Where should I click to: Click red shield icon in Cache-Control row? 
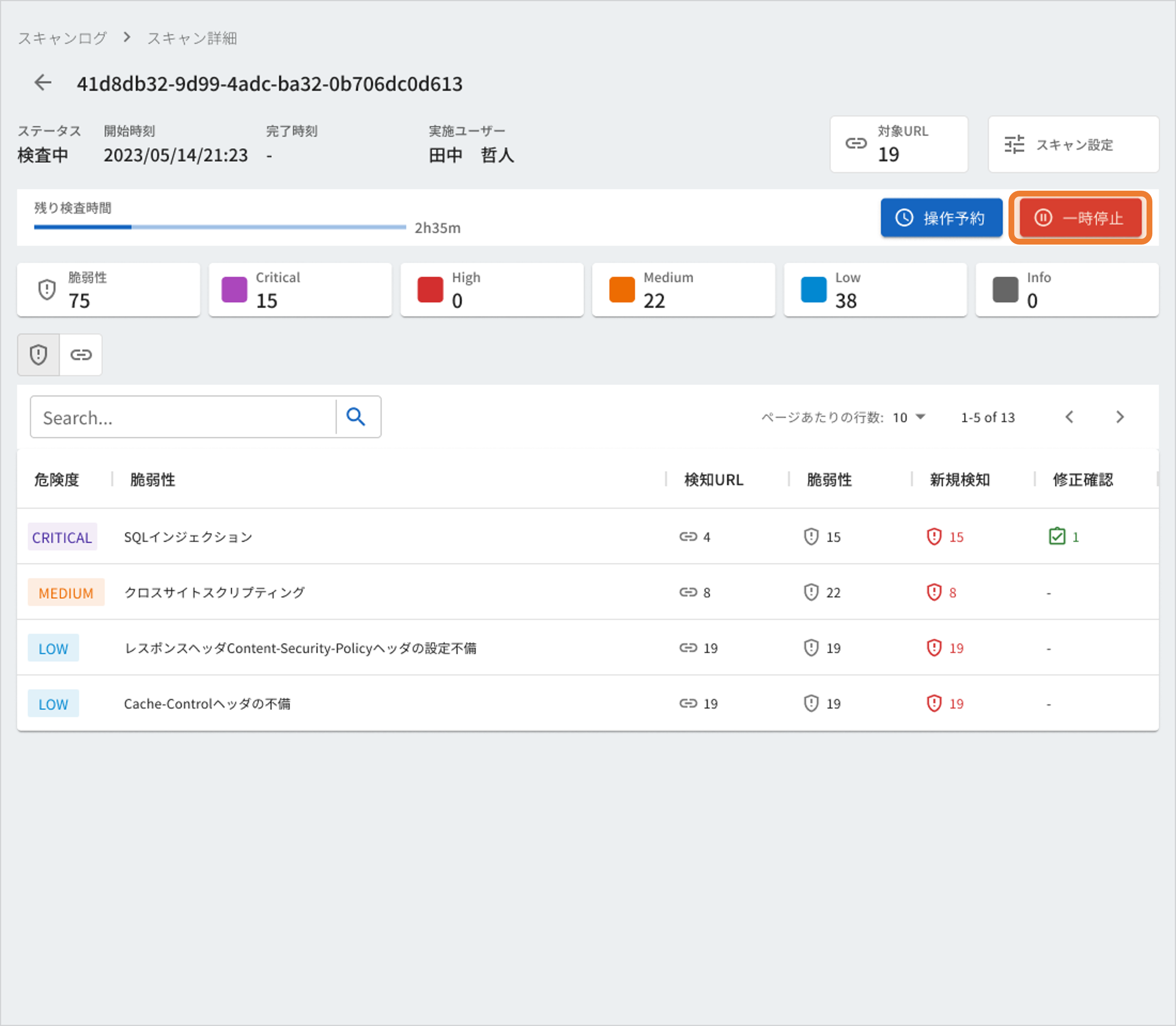(934, 703)
